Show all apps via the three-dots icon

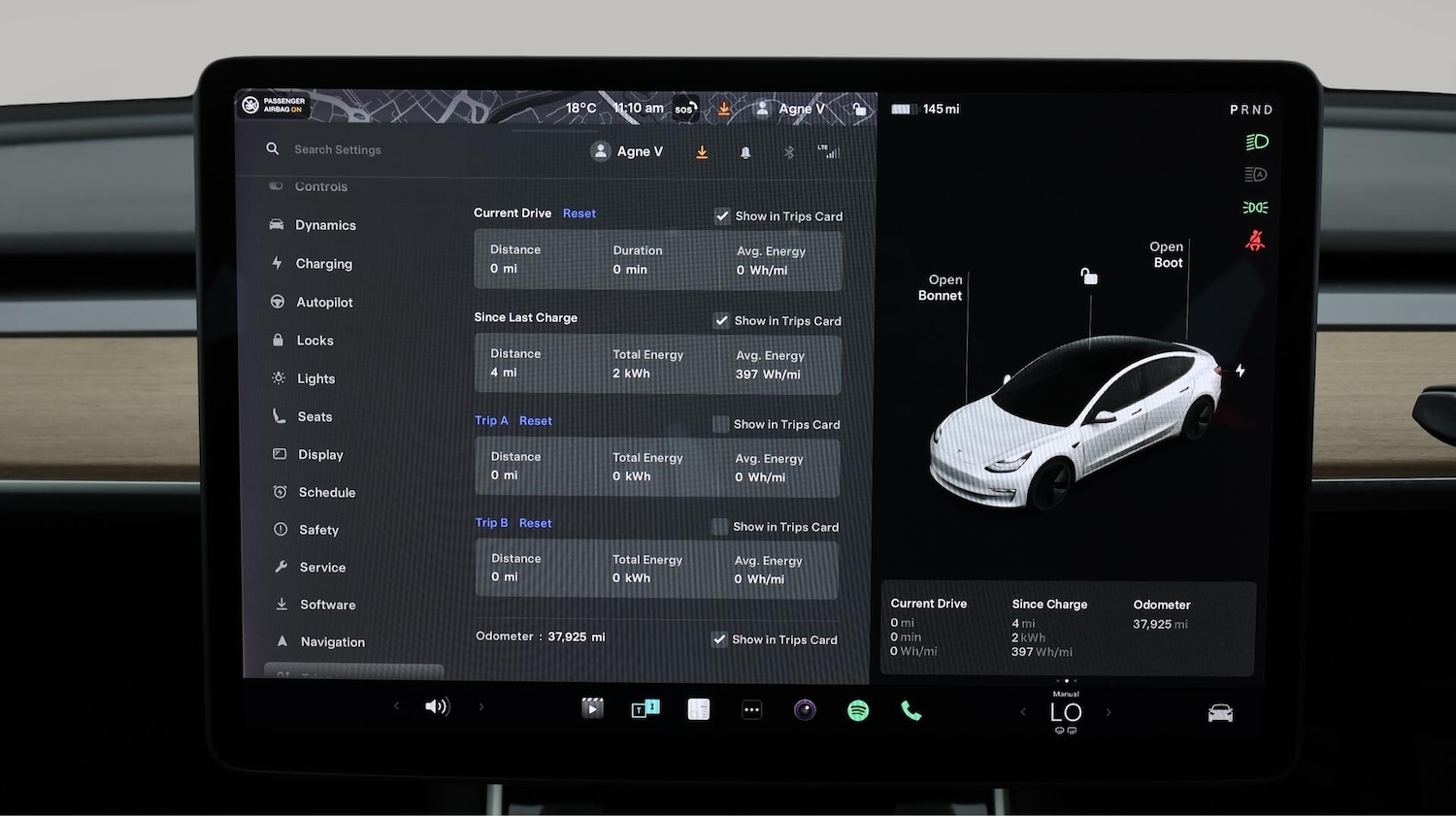(x=752, y=710)
